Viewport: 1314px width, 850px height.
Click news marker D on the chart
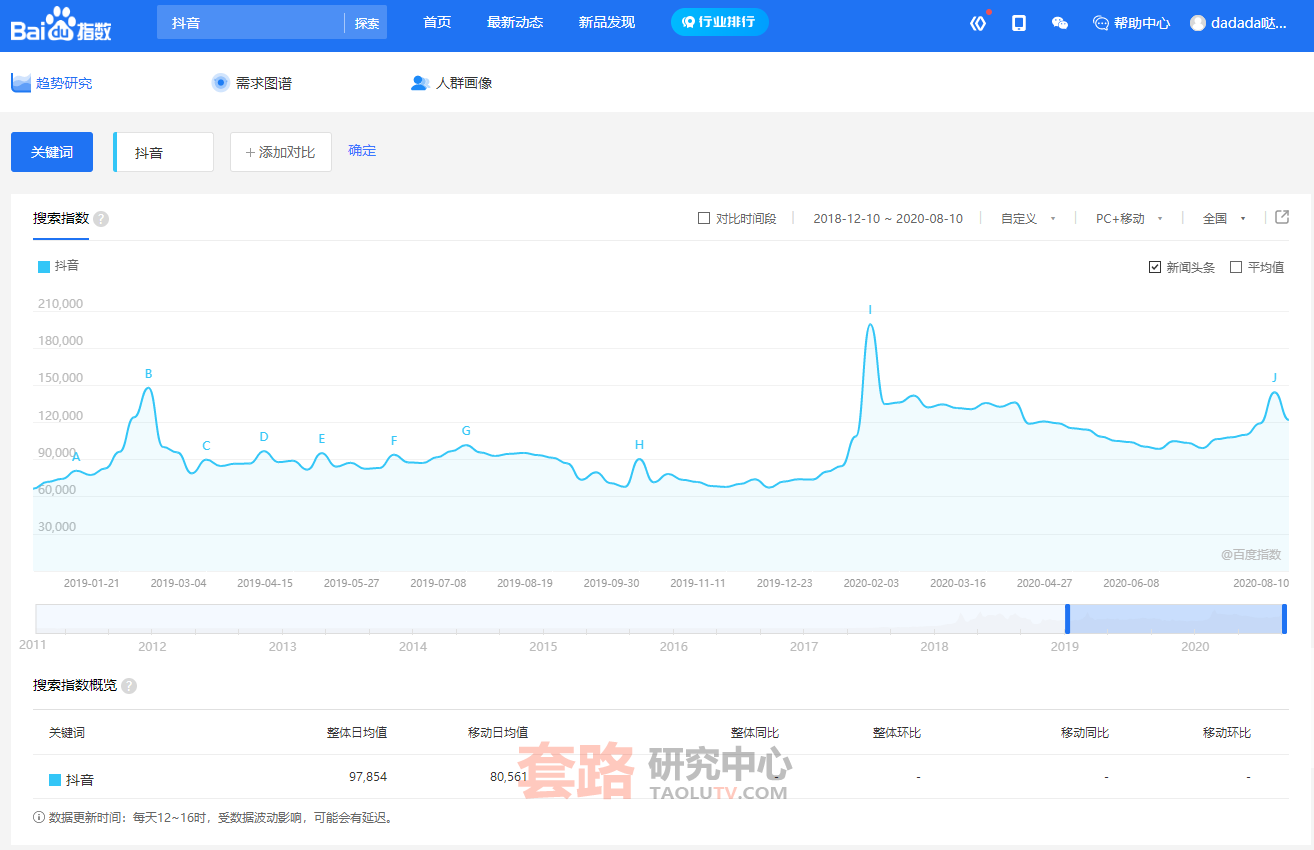pos(264,437)
